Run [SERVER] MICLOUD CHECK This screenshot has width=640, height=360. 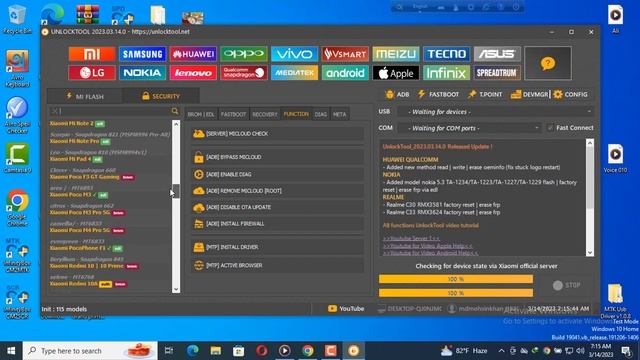click(x=278, y=133)
